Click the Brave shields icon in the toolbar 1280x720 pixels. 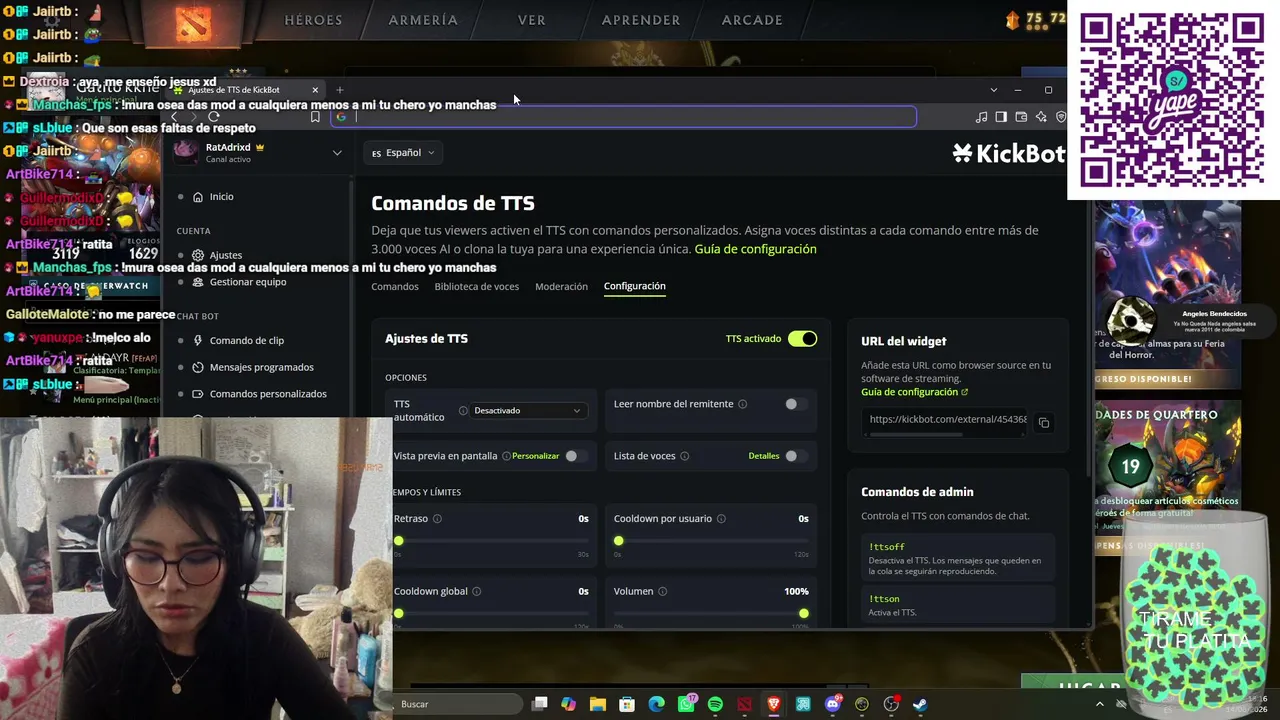(x=1060, y=117)
